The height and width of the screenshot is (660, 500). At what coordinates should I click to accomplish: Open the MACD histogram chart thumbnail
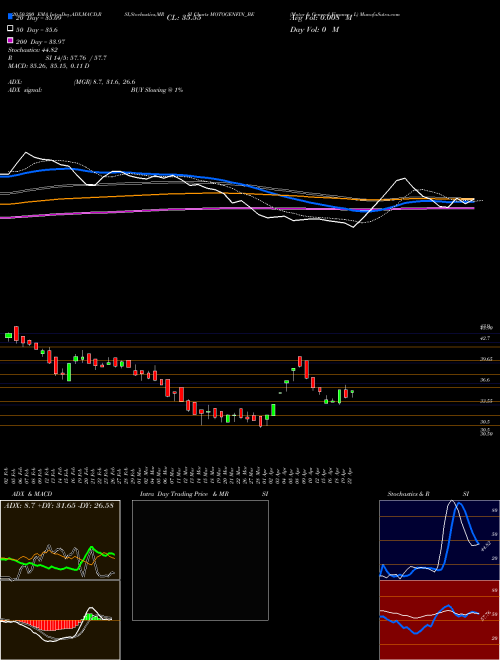click(60, 620)
